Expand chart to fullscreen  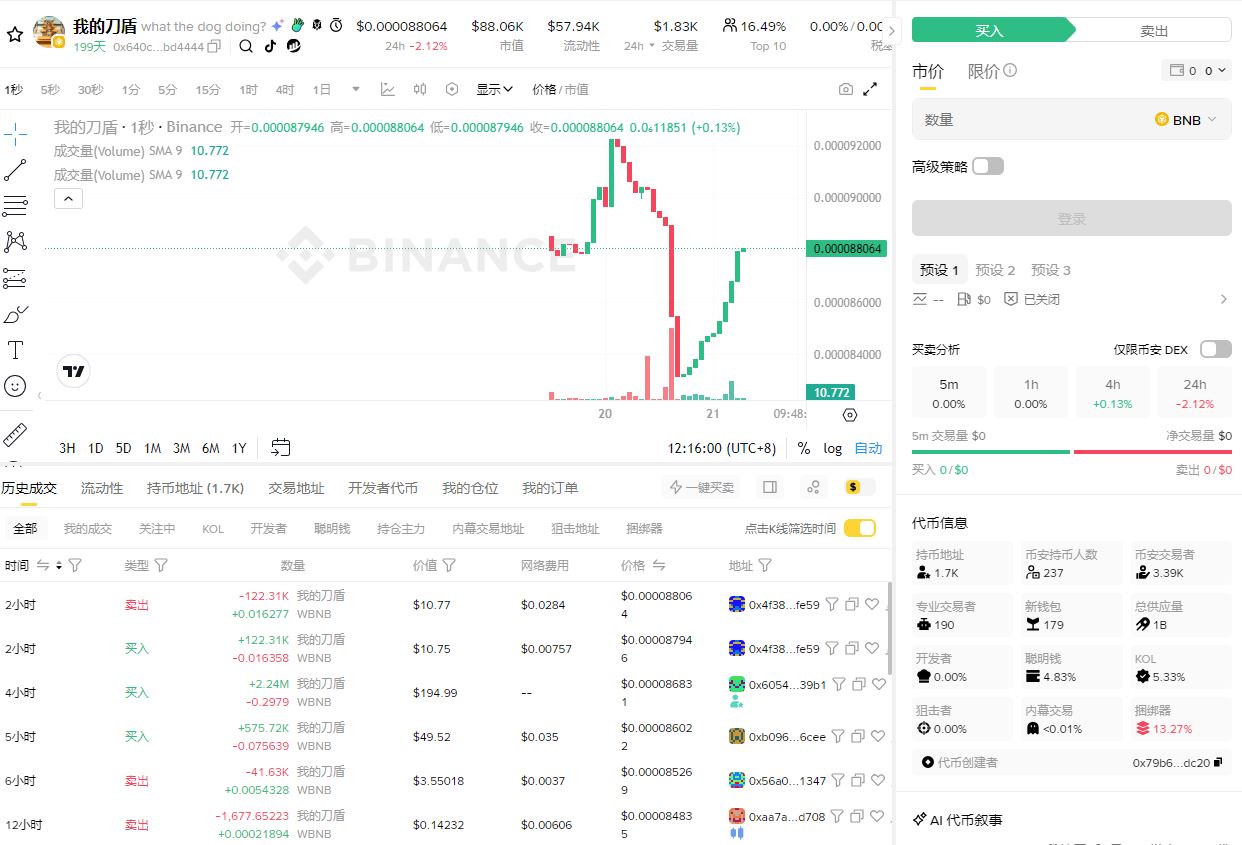pyautogui.click(x=870, y=89)
